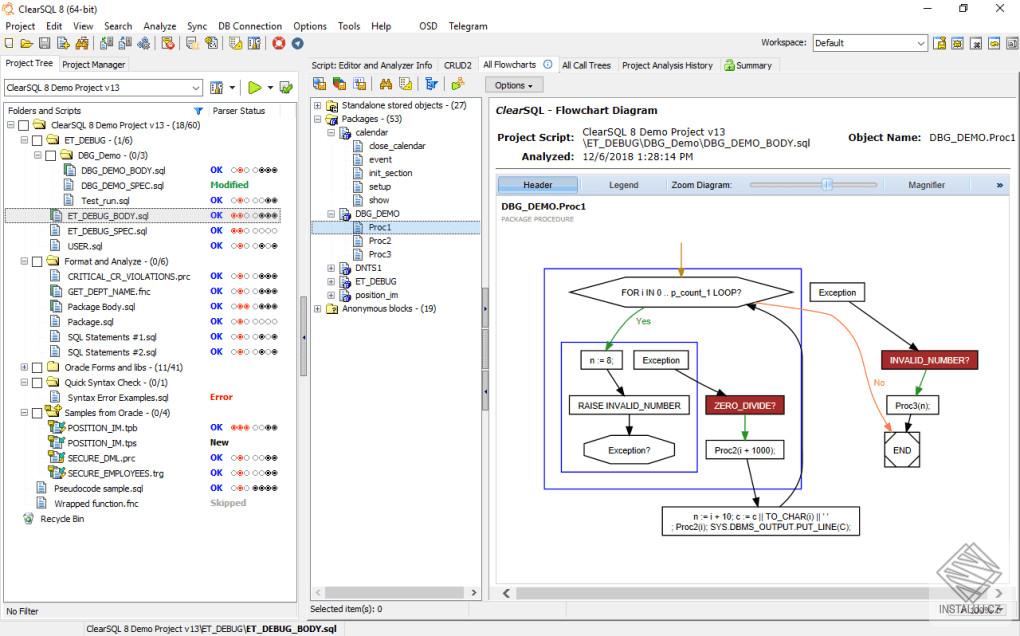Open the Workspace Default dropdown
Viewport: 1020px width, 636px height.
click(870, 43)
